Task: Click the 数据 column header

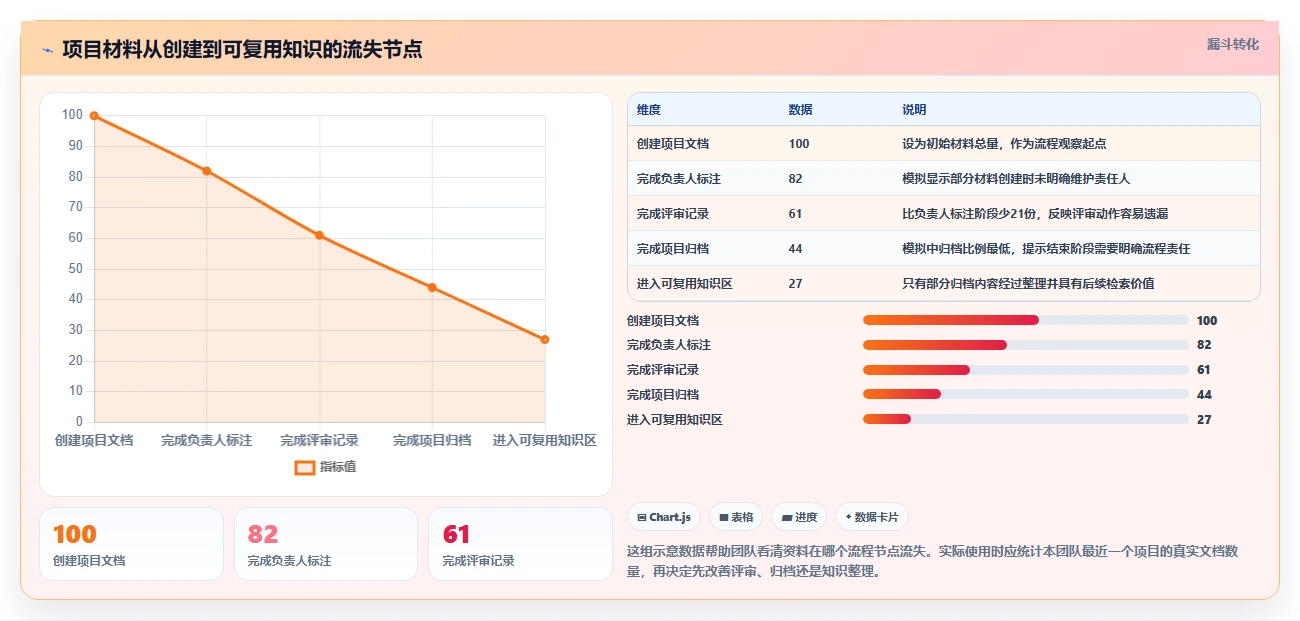Action: click(800, 110)
